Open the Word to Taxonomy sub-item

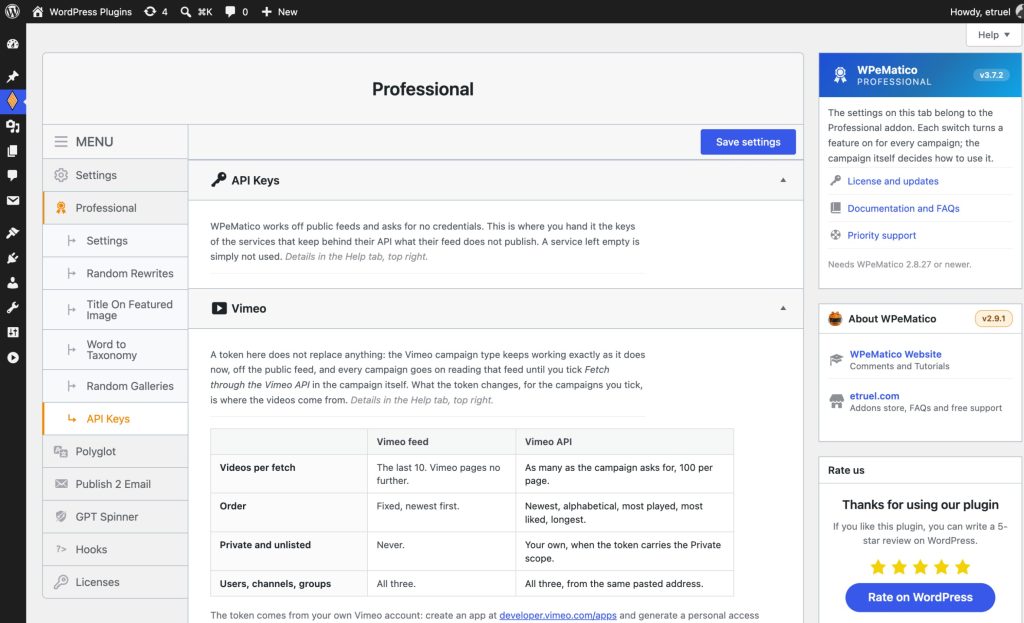(116, 349)
